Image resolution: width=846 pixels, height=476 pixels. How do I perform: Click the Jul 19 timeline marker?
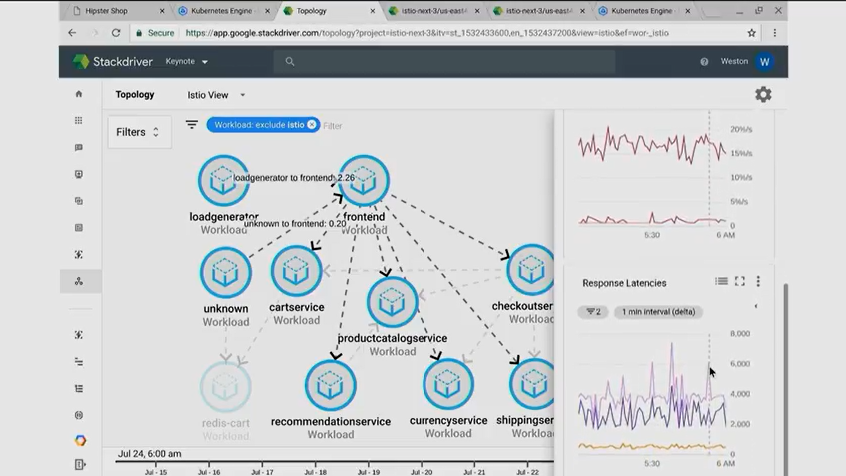pos(369,472)
